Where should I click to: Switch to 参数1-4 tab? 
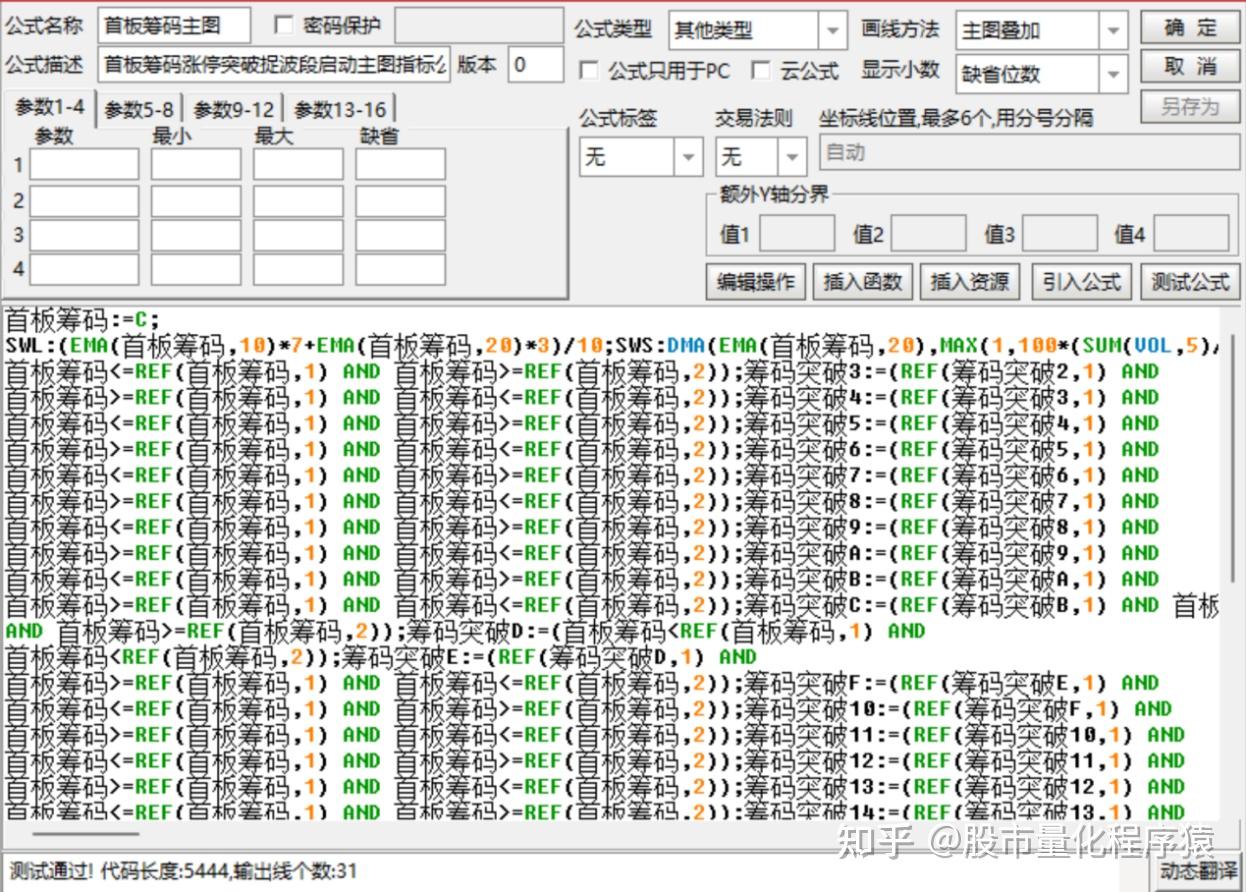click(x=50, y=108)
